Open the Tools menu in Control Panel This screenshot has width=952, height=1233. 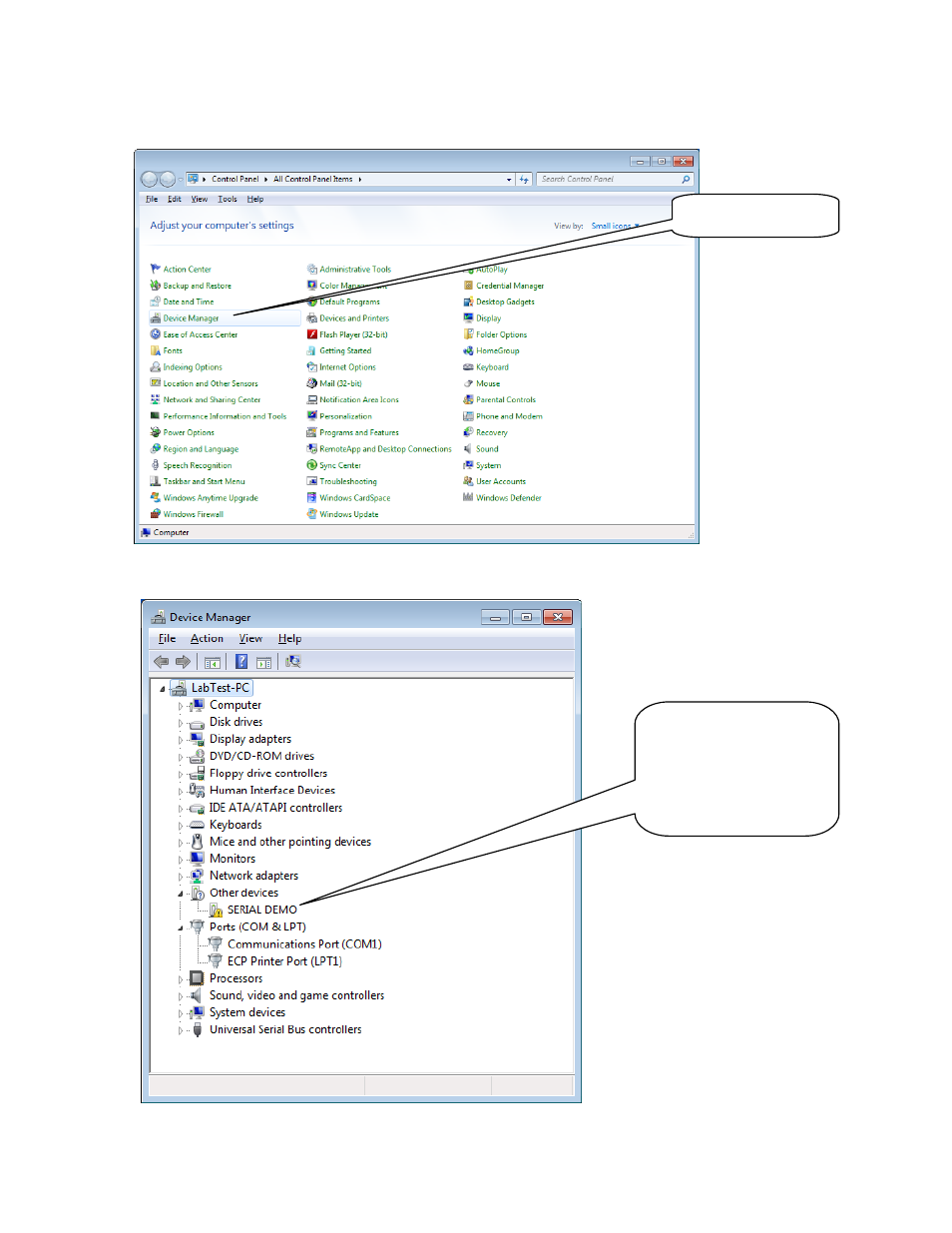pyautogui.click(x=228, y=199)
